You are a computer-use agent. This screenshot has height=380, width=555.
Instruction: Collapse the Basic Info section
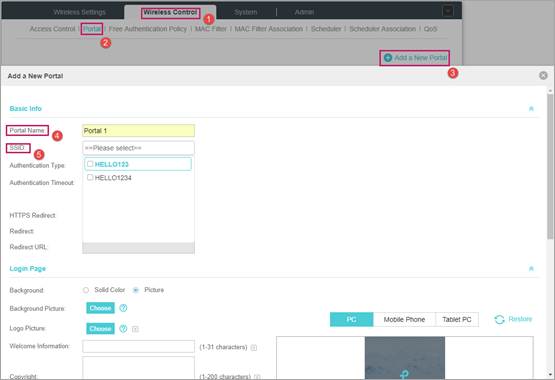pyautogui.click(x=531, y=109)
